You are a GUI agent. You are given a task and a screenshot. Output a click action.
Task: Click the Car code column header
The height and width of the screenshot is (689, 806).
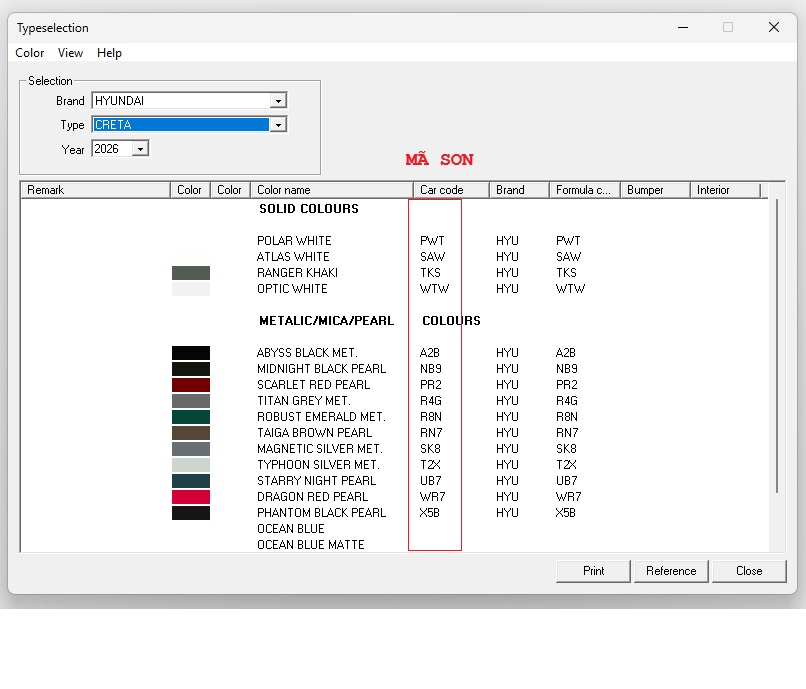(450, 190)
